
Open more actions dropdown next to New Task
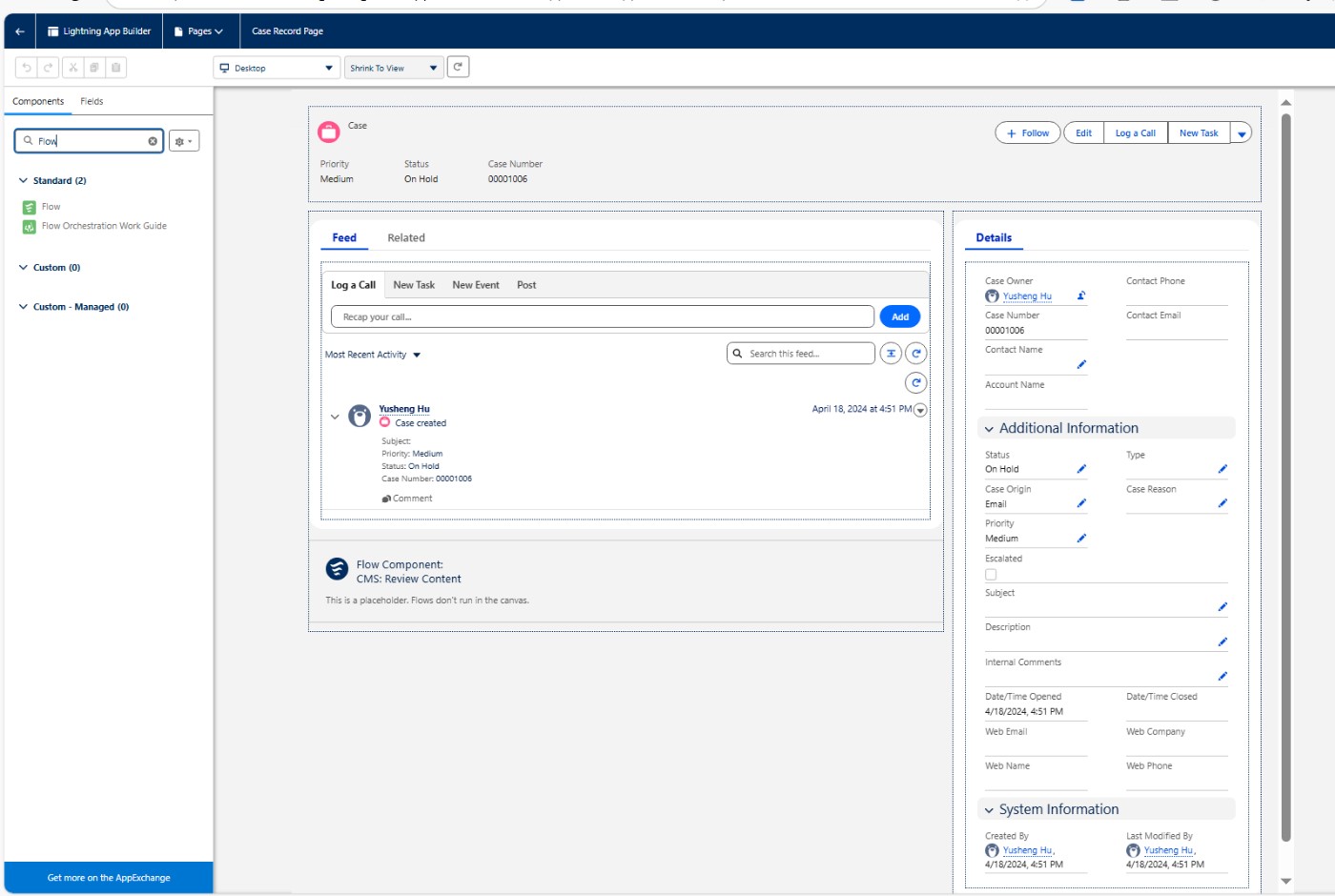point(1242,133)
